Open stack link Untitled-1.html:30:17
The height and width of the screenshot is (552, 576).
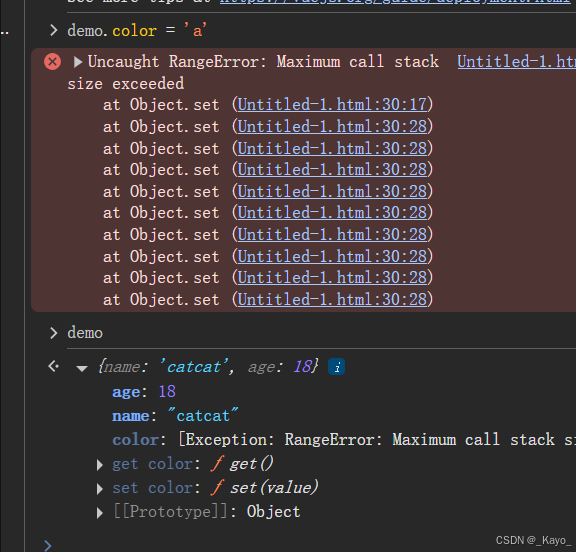332,105
